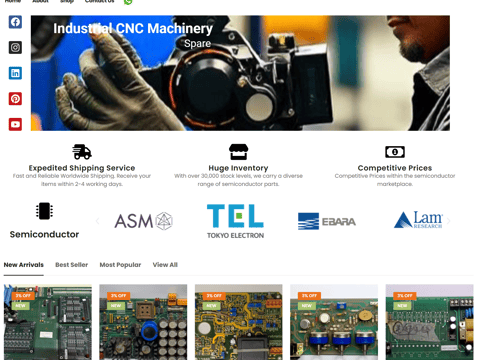This screenshot has width=503, height=360.
Task: Open the leftmost green multi-chip board product
Action: (x=48, y=322)
